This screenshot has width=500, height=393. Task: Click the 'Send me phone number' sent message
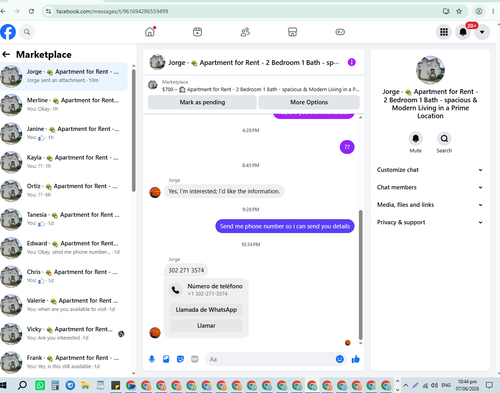coord(285,226)
